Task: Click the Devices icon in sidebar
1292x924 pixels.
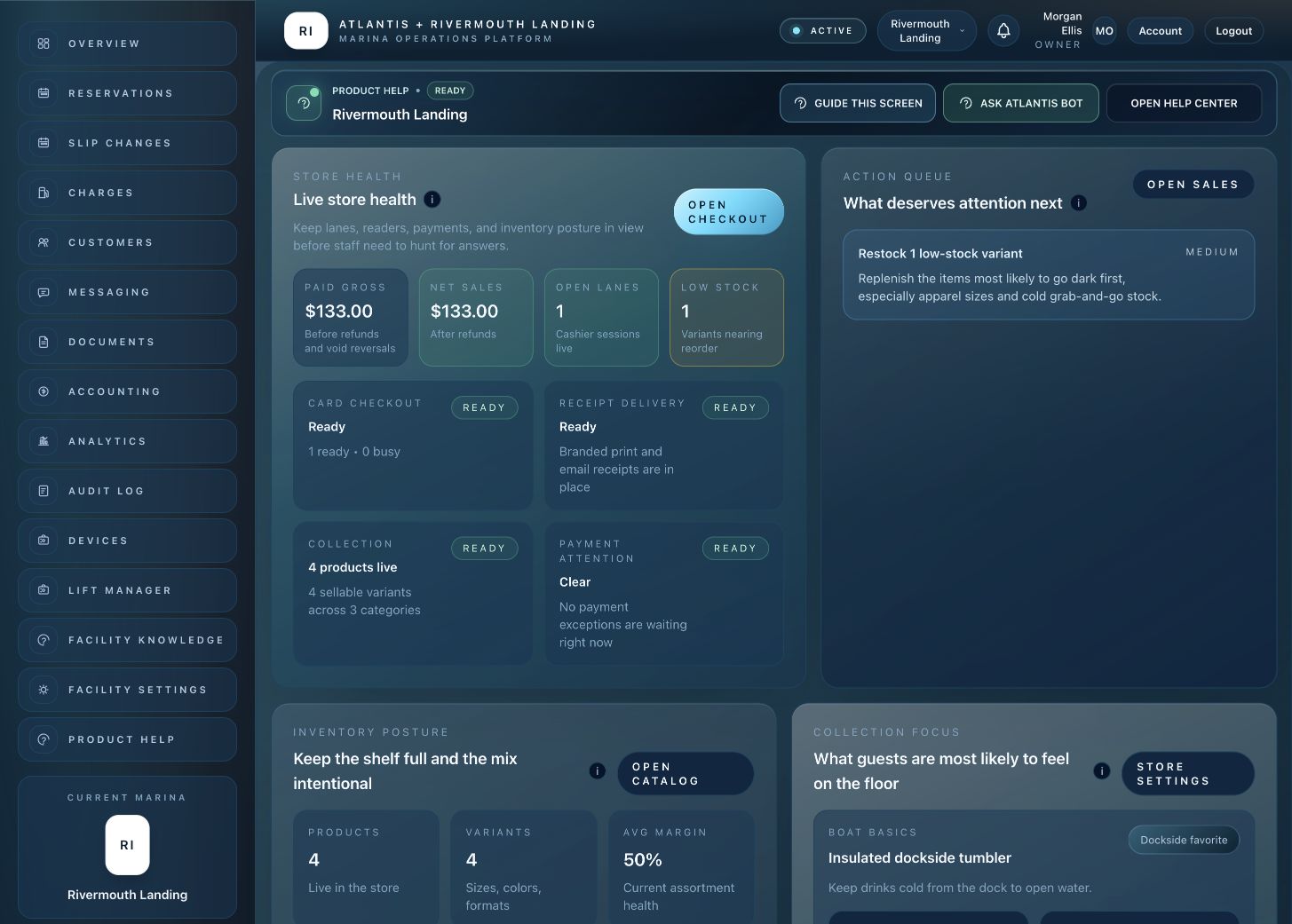Action: point(44,541)
